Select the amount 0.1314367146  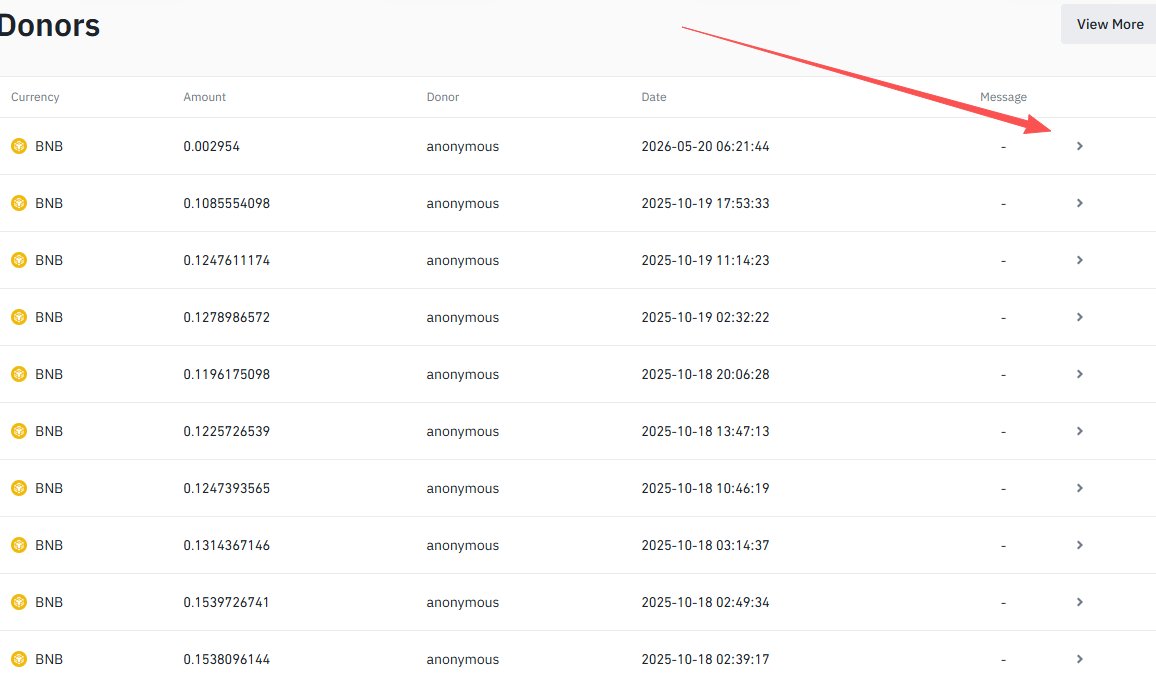coord(226,545)
